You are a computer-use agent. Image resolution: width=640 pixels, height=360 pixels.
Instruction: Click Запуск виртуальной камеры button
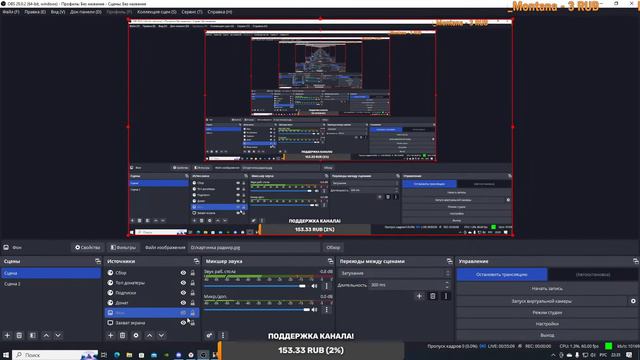coord(542,301)
